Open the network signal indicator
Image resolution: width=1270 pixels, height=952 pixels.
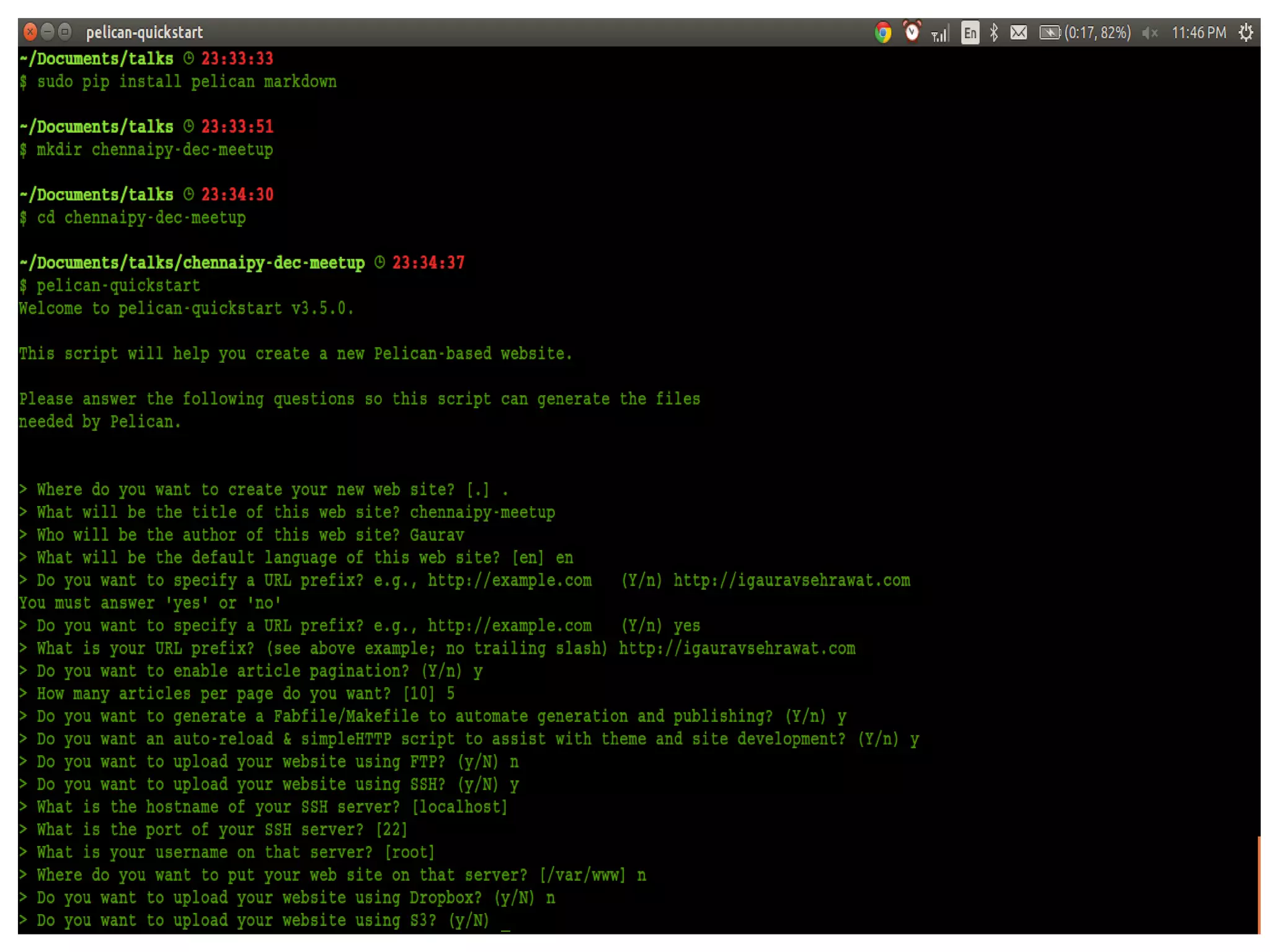(939, 33)
